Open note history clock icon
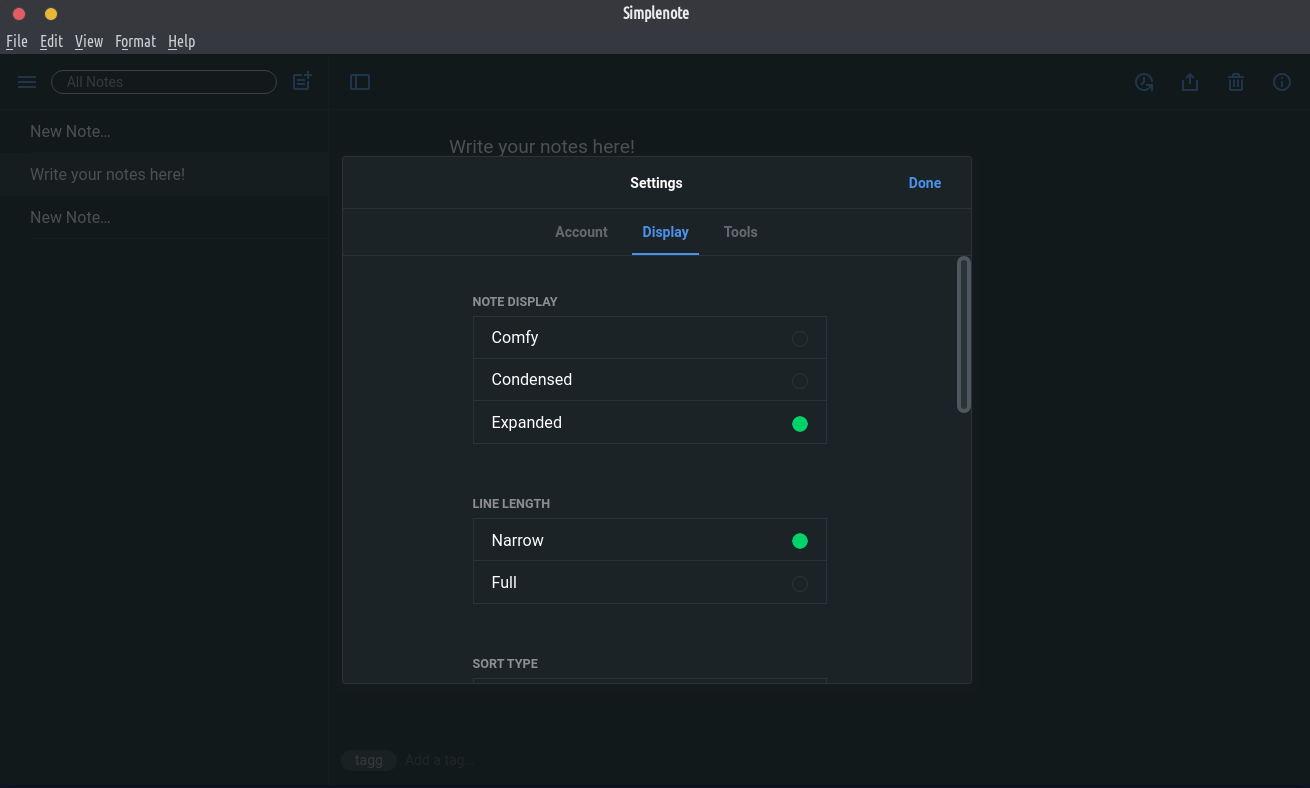The image size is (1310, 788). pos(1144,82)
